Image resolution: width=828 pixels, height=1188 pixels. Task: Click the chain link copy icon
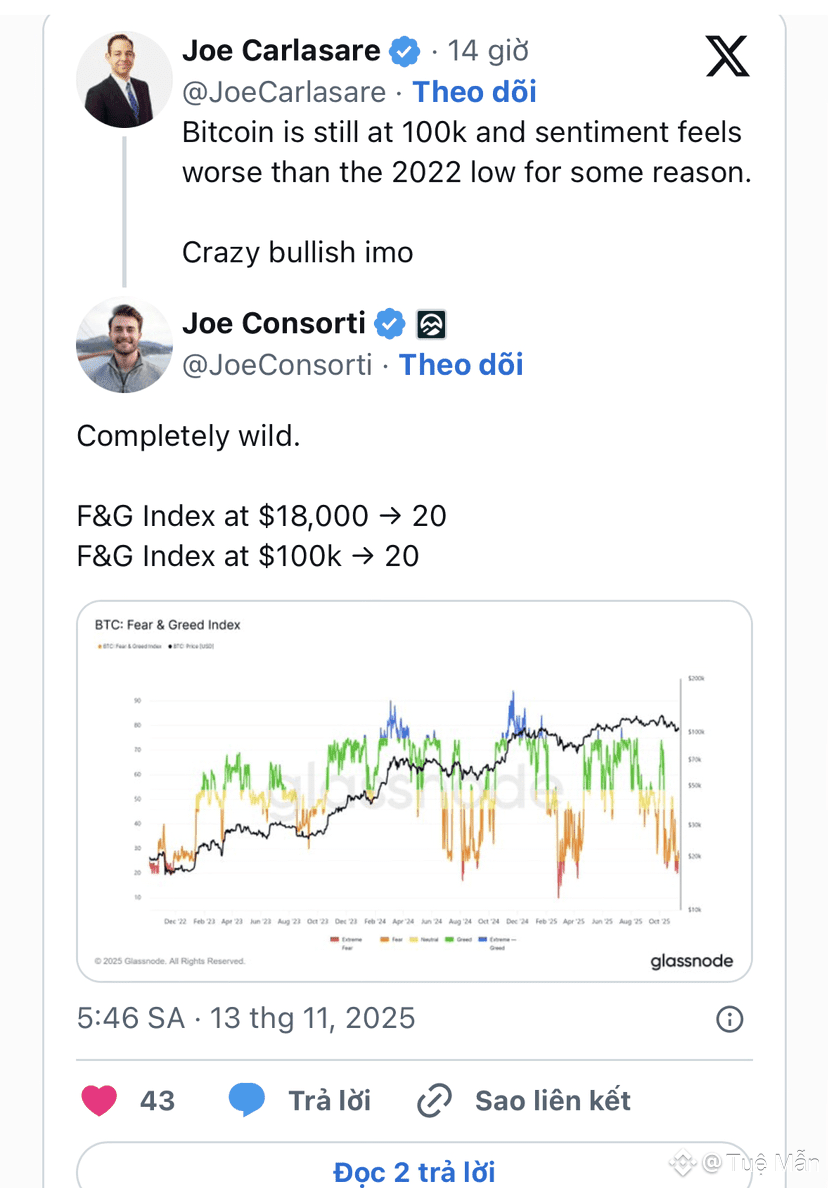(x=434, y=1101)
